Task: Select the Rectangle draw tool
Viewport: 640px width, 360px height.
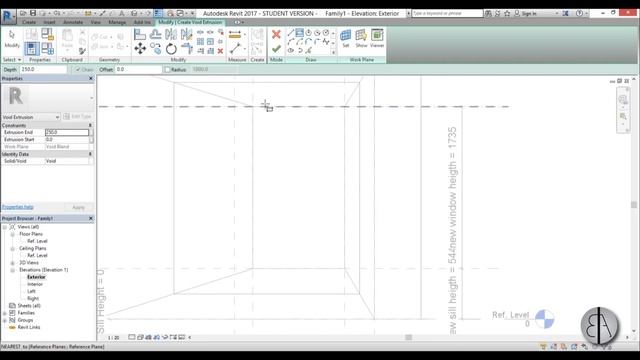Action: coord(300,33)
